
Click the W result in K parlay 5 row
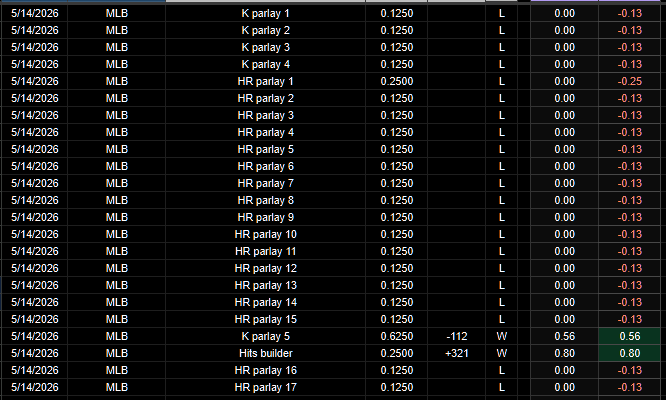(502, 336)
